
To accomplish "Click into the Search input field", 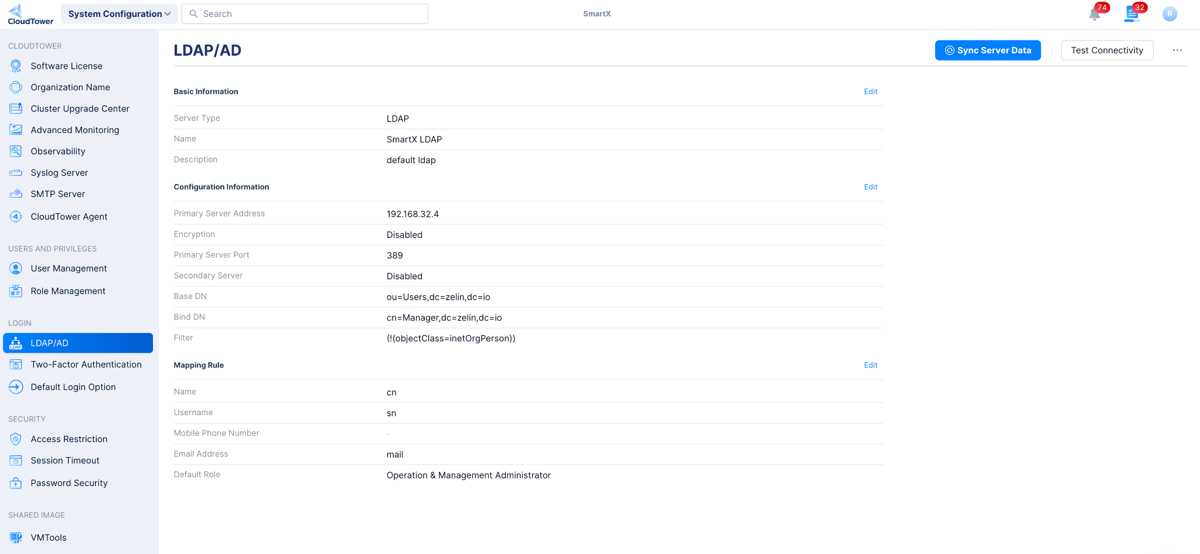I will 310,14.
